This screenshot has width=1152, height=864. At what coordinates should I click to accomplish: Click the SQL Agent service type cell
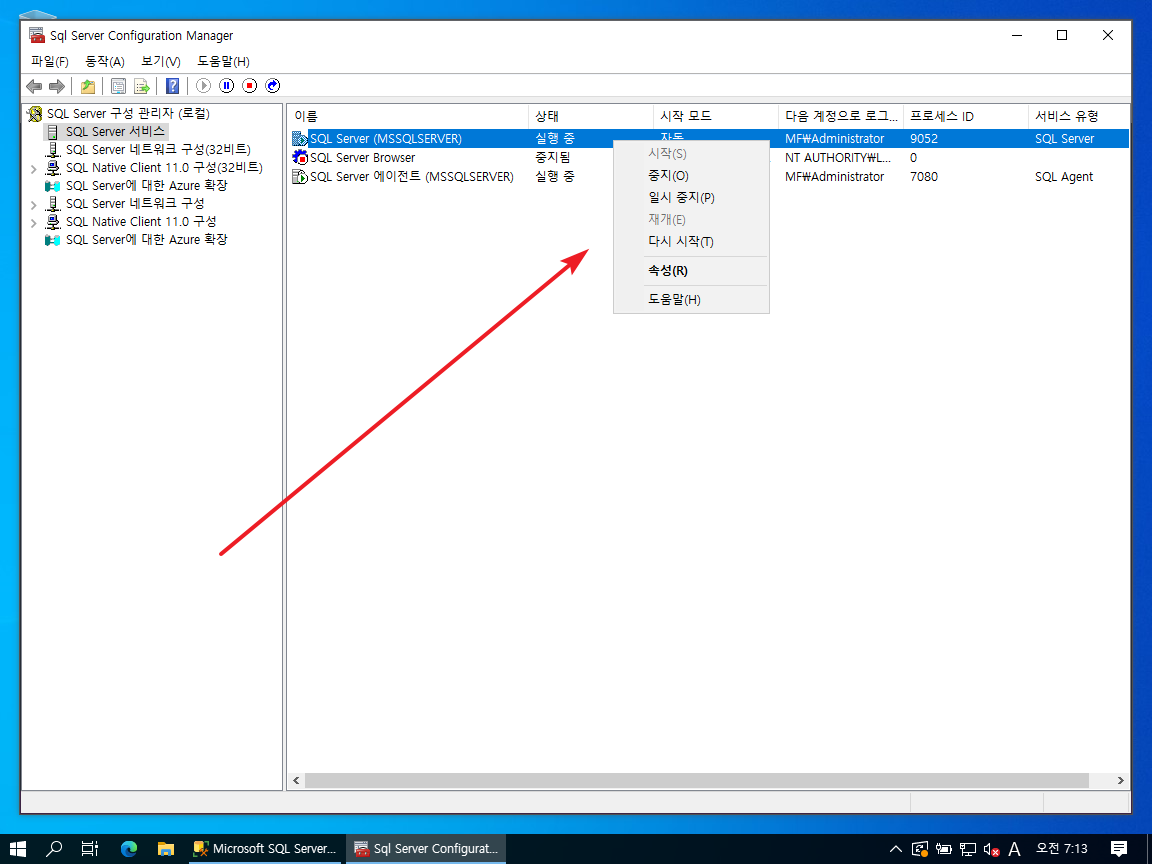point(1064,176)
